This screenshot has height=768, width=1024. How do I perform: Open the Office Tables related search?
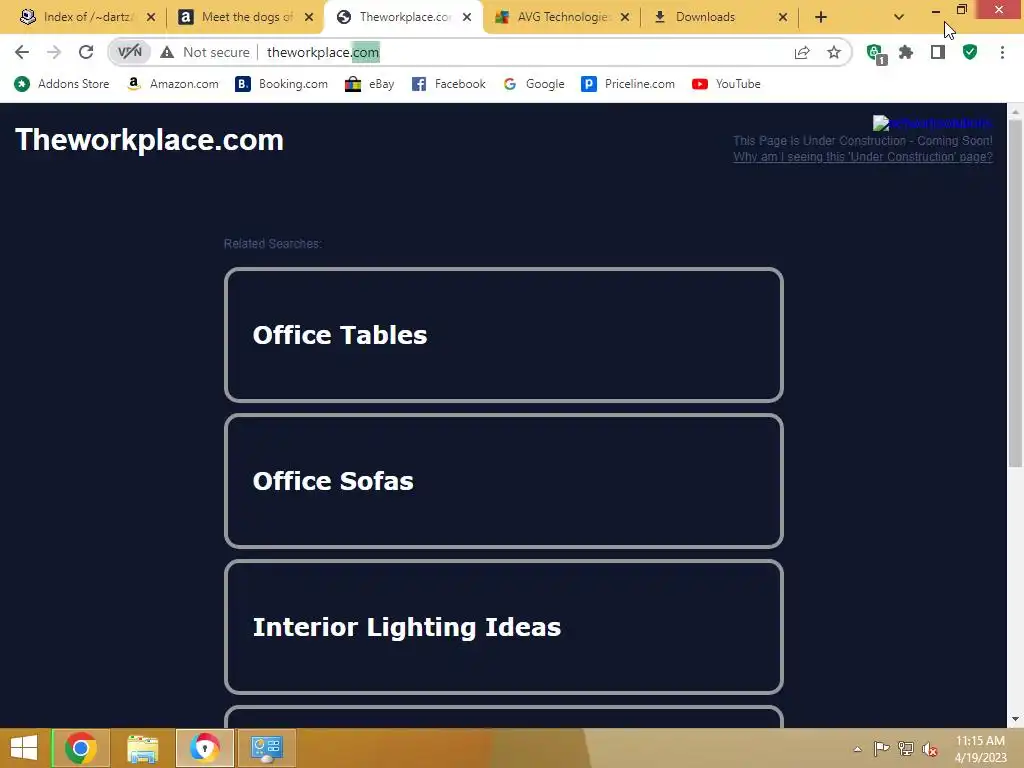click(504, 335)
